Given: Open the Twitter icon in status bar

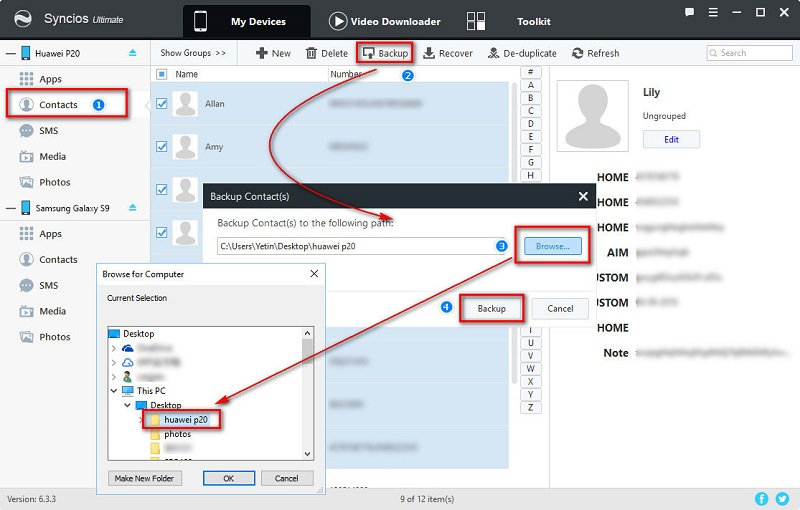Looking at the screenshot, I should 782,498.
